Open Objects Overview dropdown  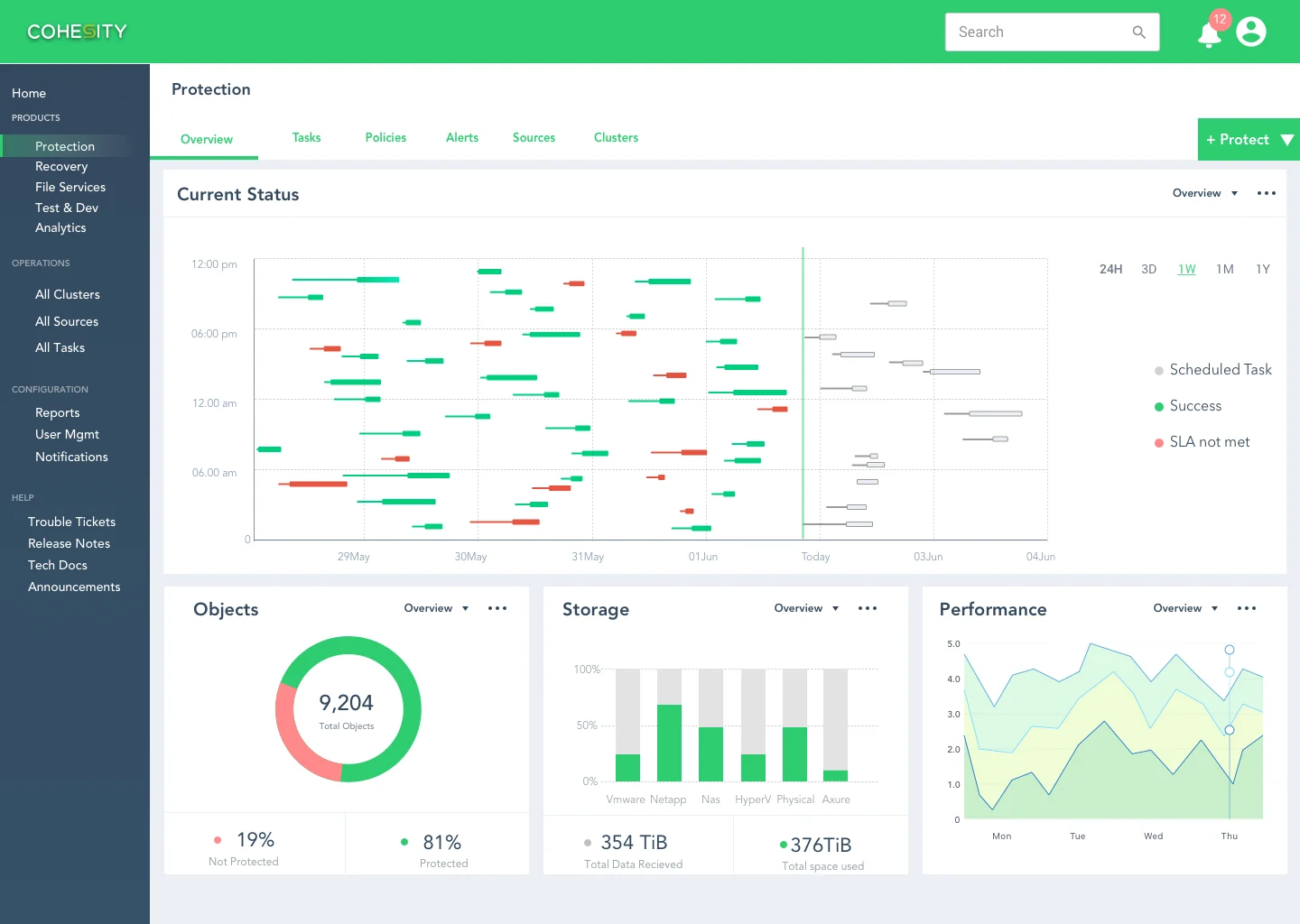pos(436,608)
